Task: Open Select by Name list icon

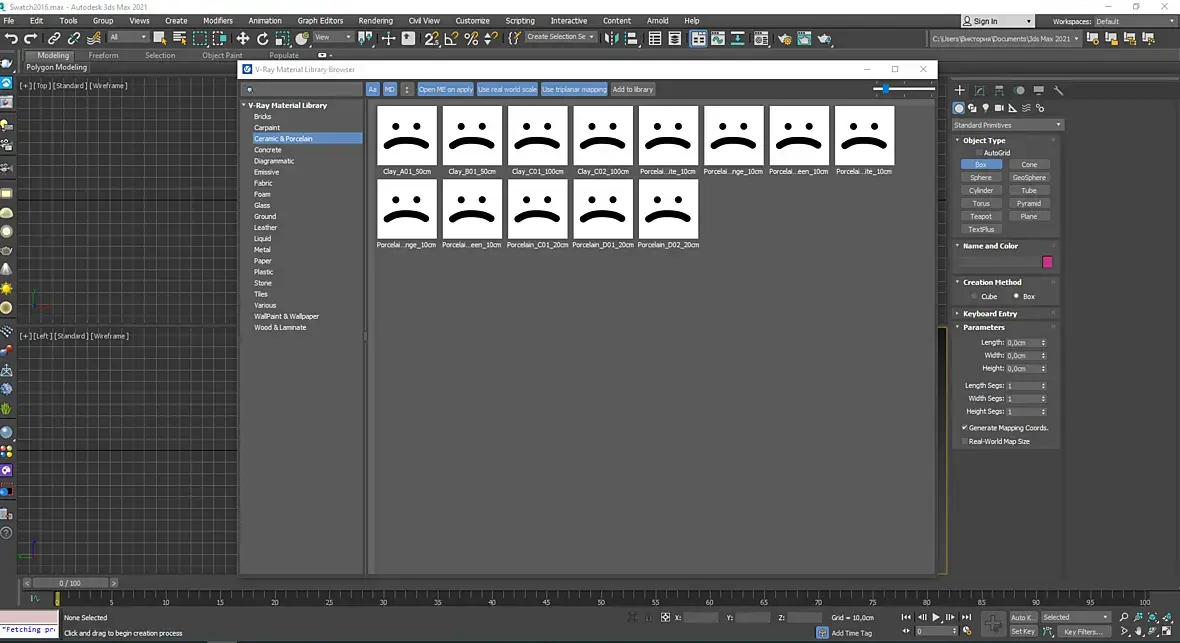Action: click(x=179, y=38)
